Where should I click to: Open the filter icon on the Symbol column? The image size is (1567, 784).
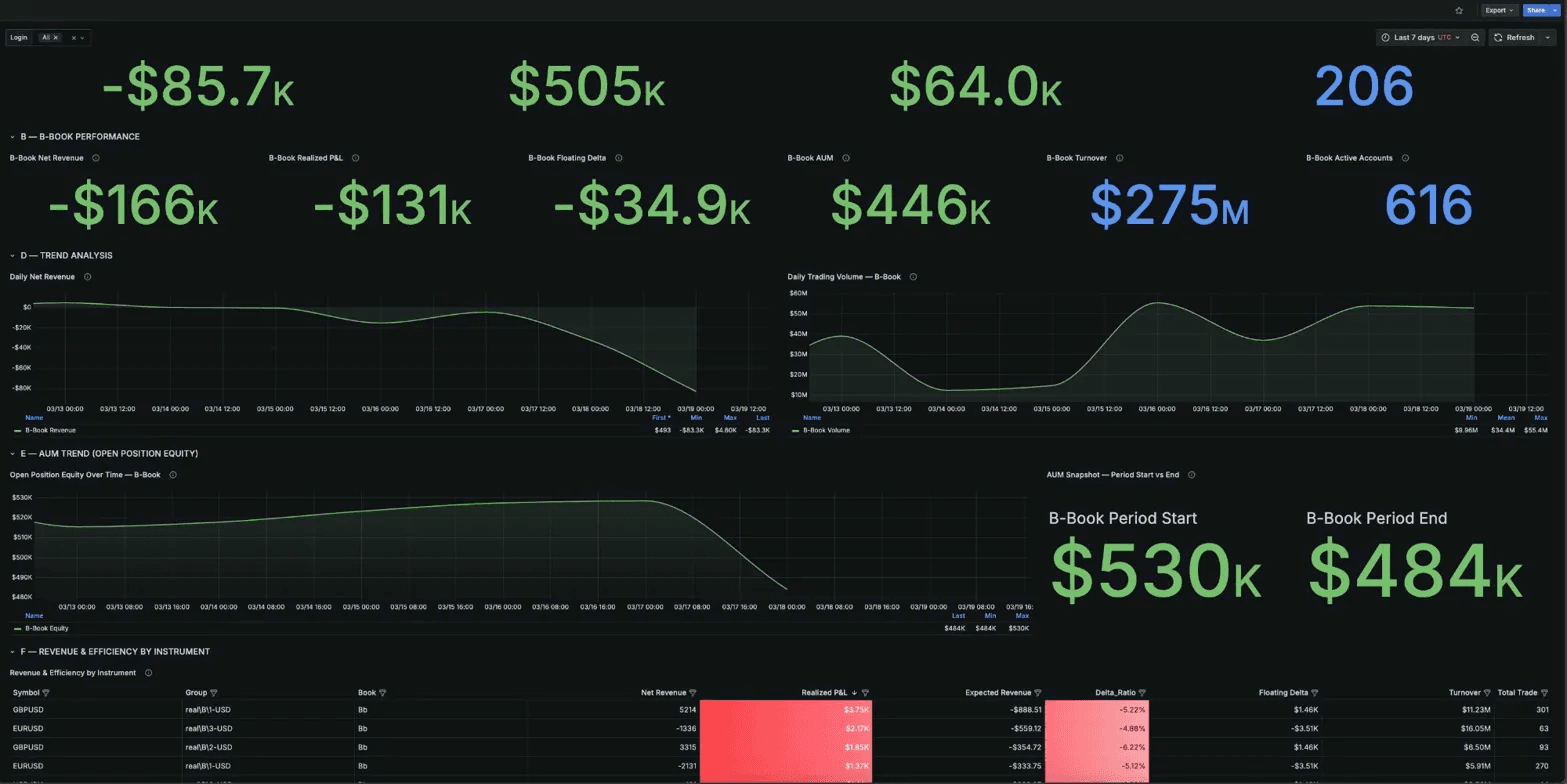(x=45, y=692)
